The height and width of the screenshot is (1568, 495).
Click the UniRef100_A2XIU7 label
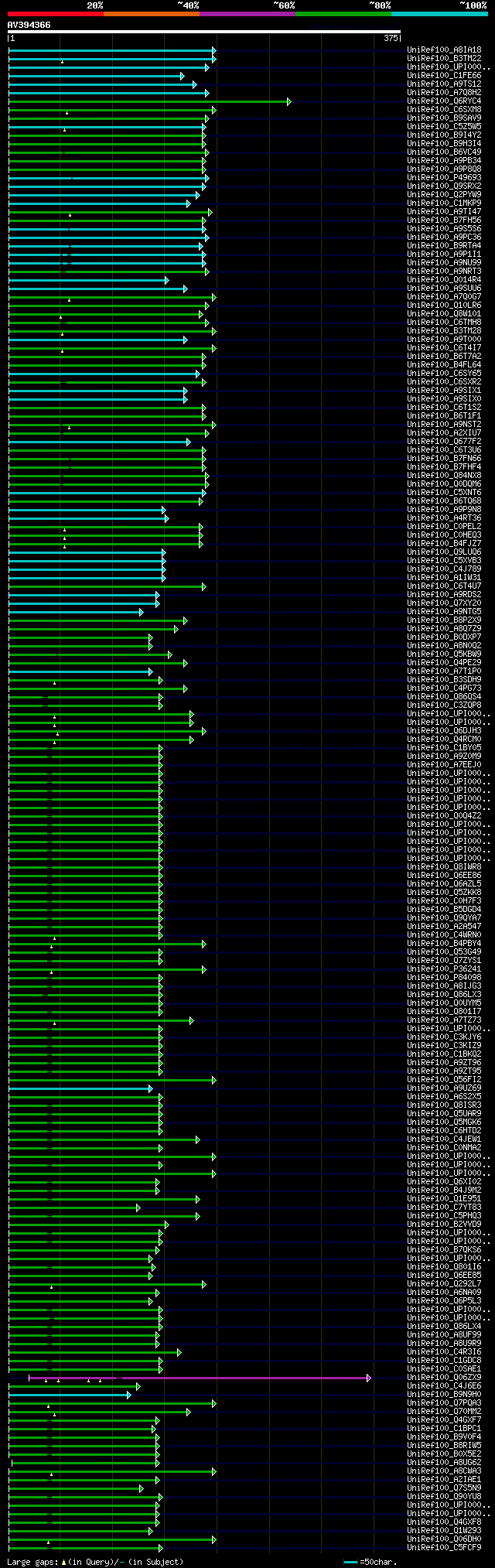coord(444,433)
